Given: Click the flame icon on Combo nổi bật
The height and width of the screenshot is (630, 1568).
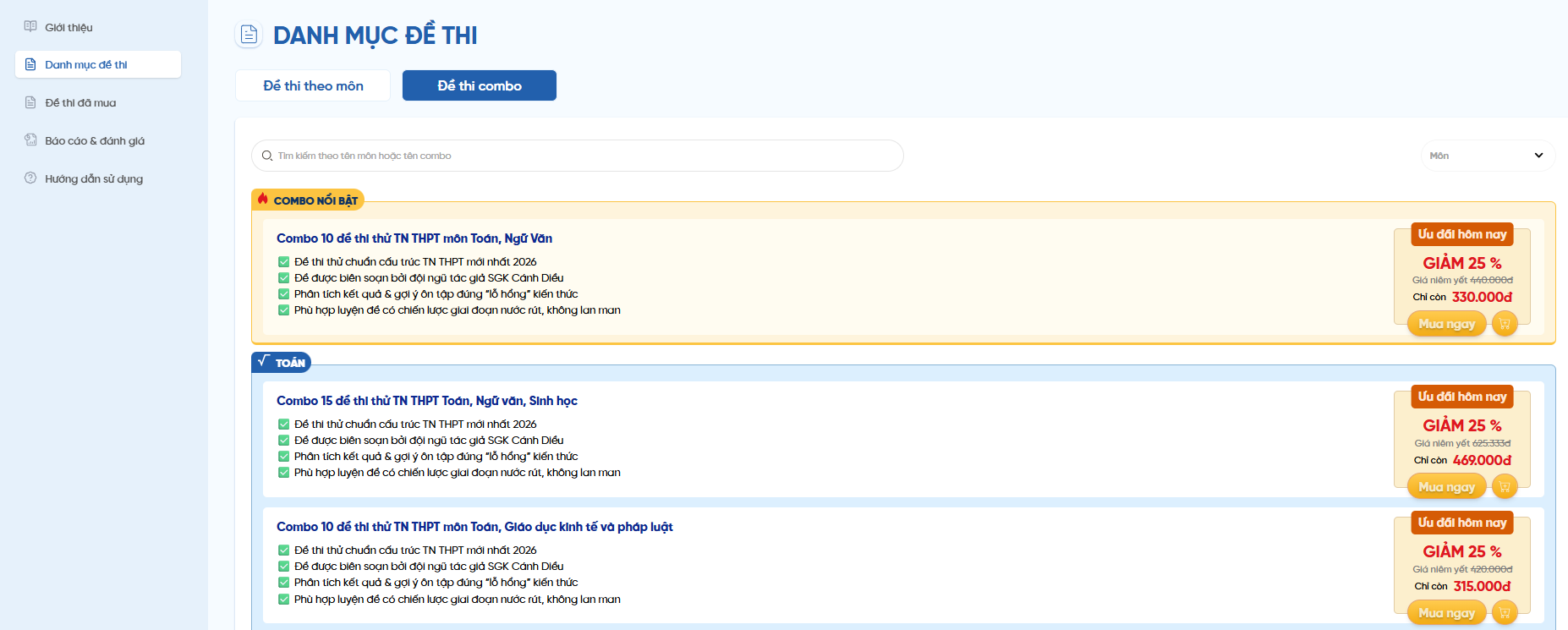Looking at the screenshot, I should (x=263, y=200).
